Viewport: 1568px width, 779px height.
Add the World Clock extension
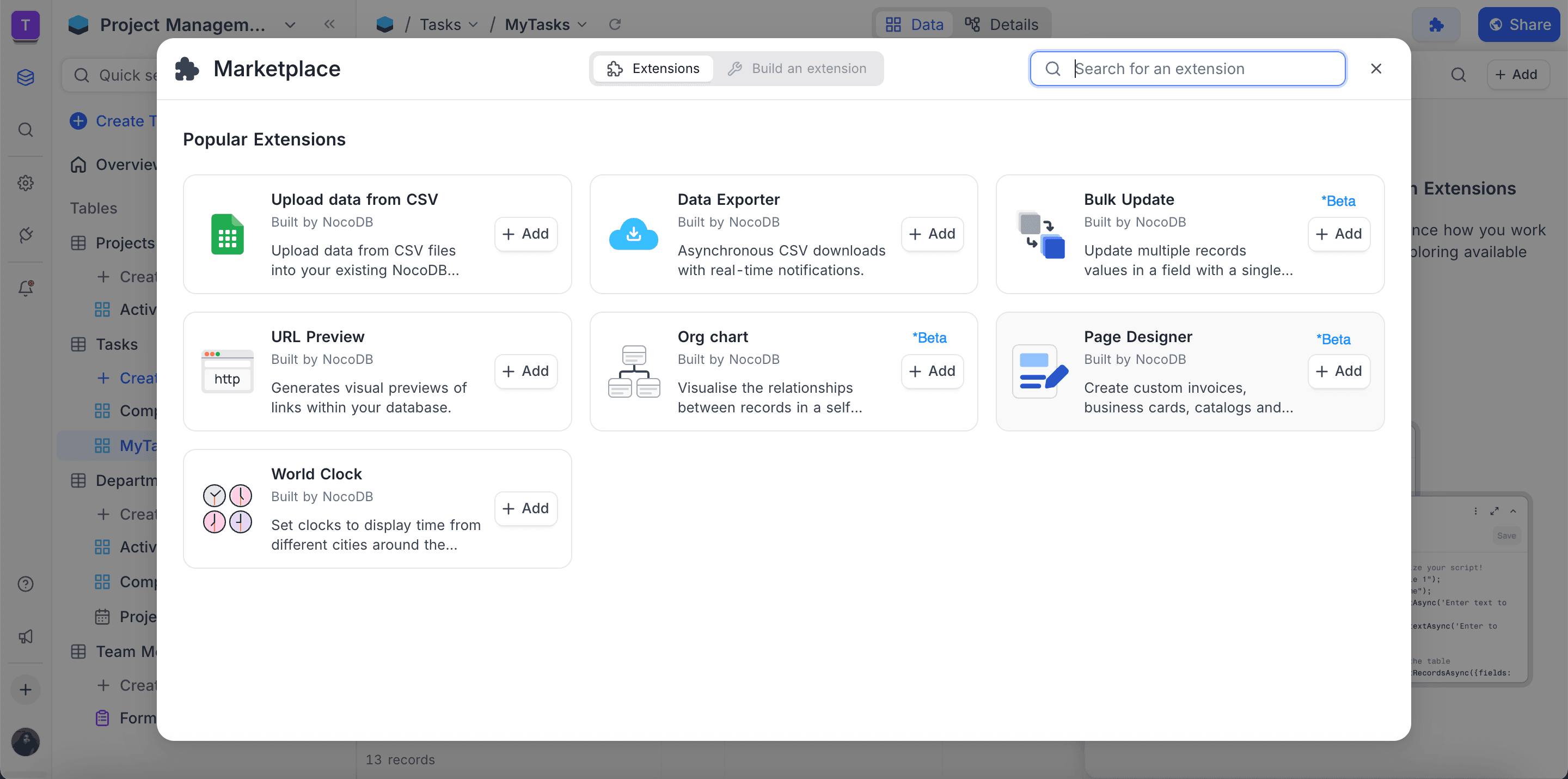pos(526,508)
